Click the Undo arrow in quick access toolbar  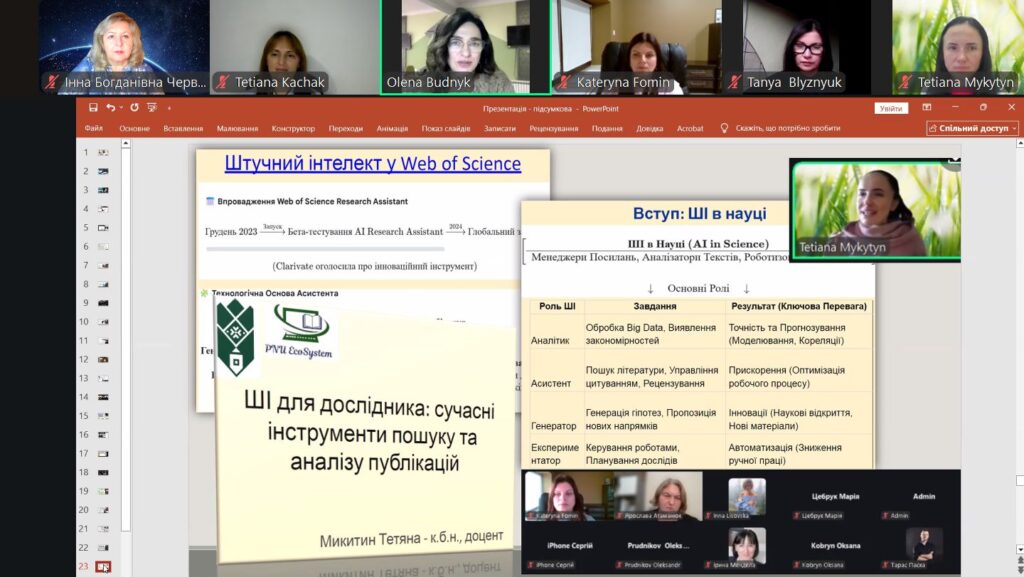click(110, 108)
